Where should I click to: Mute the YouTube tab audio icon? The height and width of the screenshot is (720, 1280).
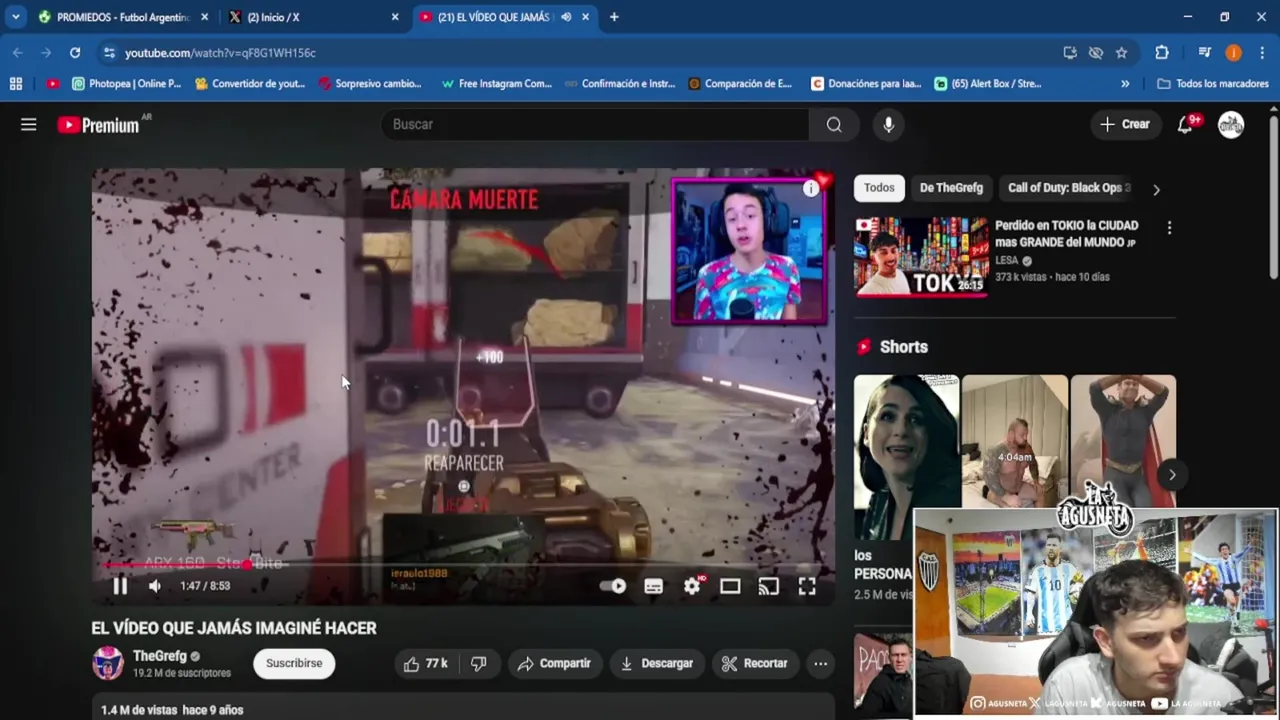pyautogui.click(x=566, y=17)
